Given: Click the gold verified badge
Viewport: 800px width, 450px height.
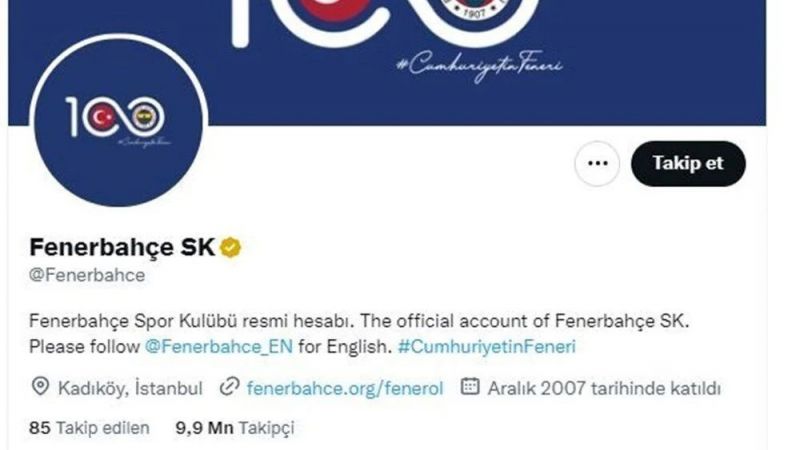Looking at the screenshot, I should tap(231, 247).
